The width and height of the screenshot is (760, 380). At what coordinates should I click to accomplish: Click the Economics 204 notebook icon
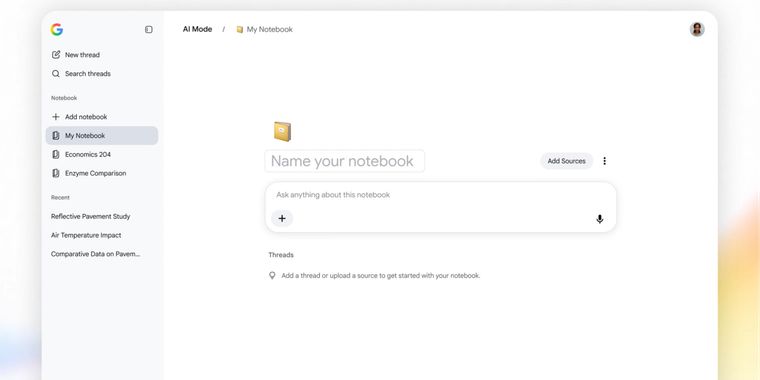click(x=56, y=155)
